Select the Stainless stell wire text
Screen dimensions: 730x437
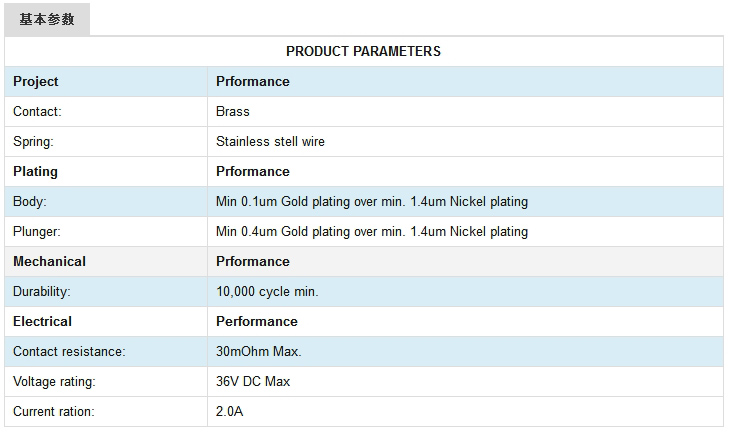[x=270, y=141]
